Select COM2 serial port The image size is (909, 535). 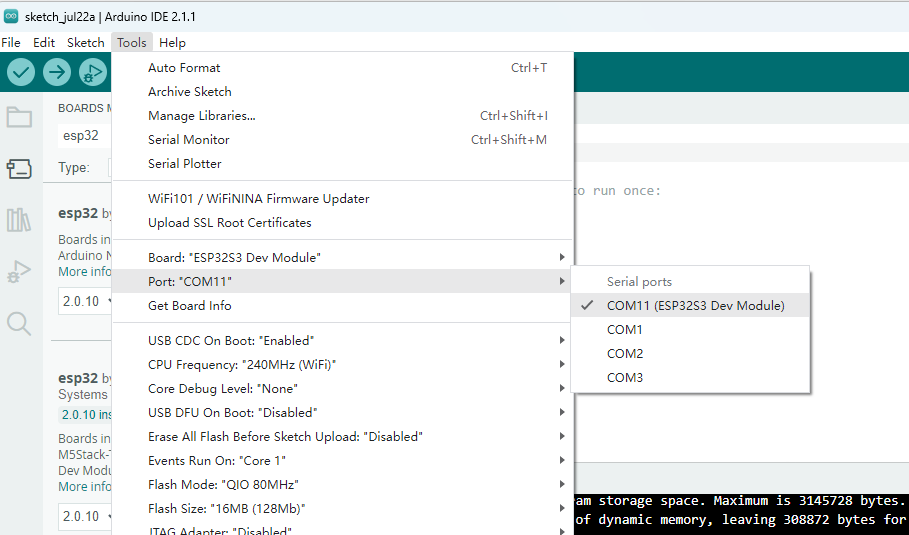(x=690, y=354)
